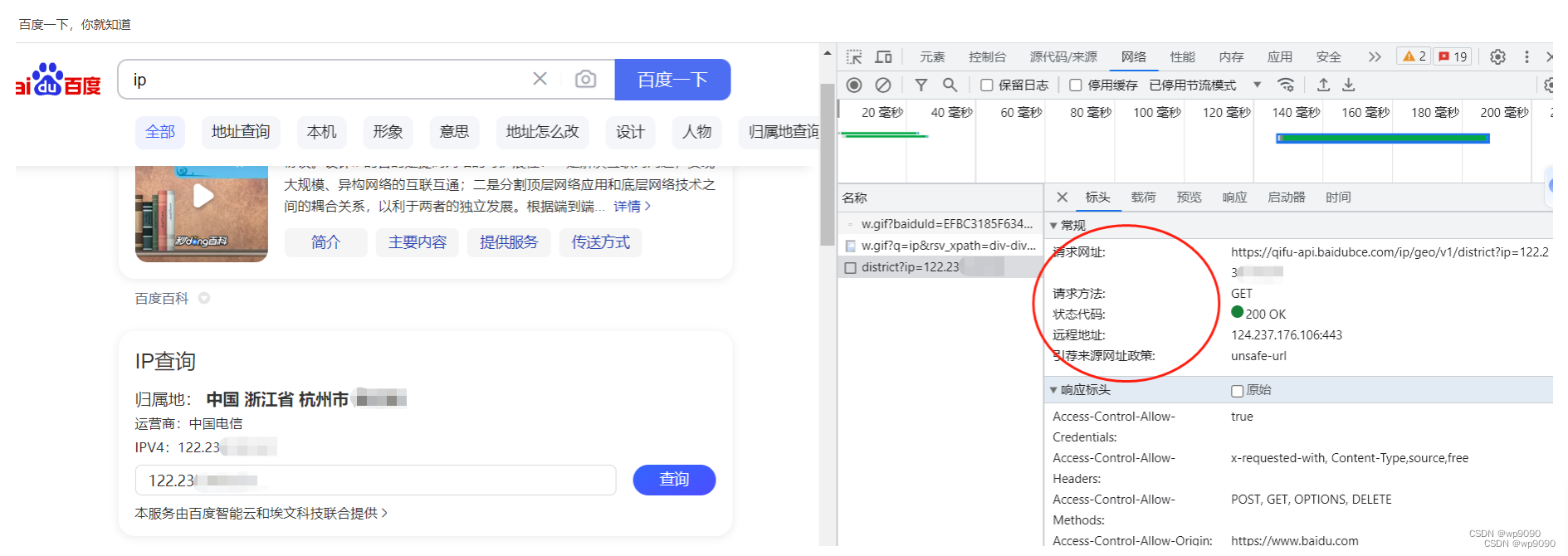1568x556 pixels.
Task: Select the w.gif?q=ip network request
Action: point(940,246)
